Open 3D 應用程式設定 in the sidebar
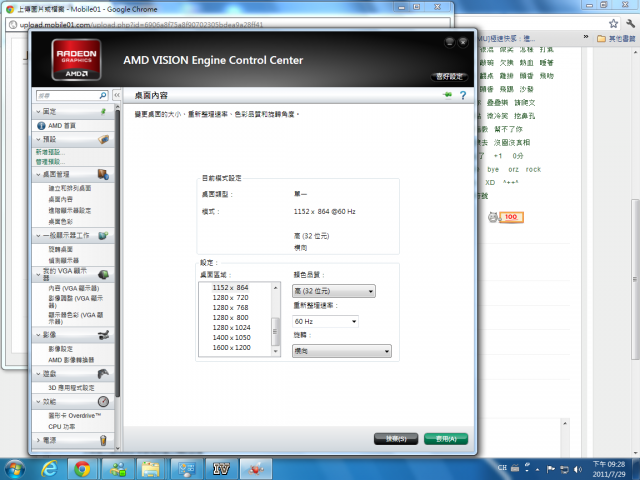Image resolution: width=640 pixels, height=480 pixels. 71,388
